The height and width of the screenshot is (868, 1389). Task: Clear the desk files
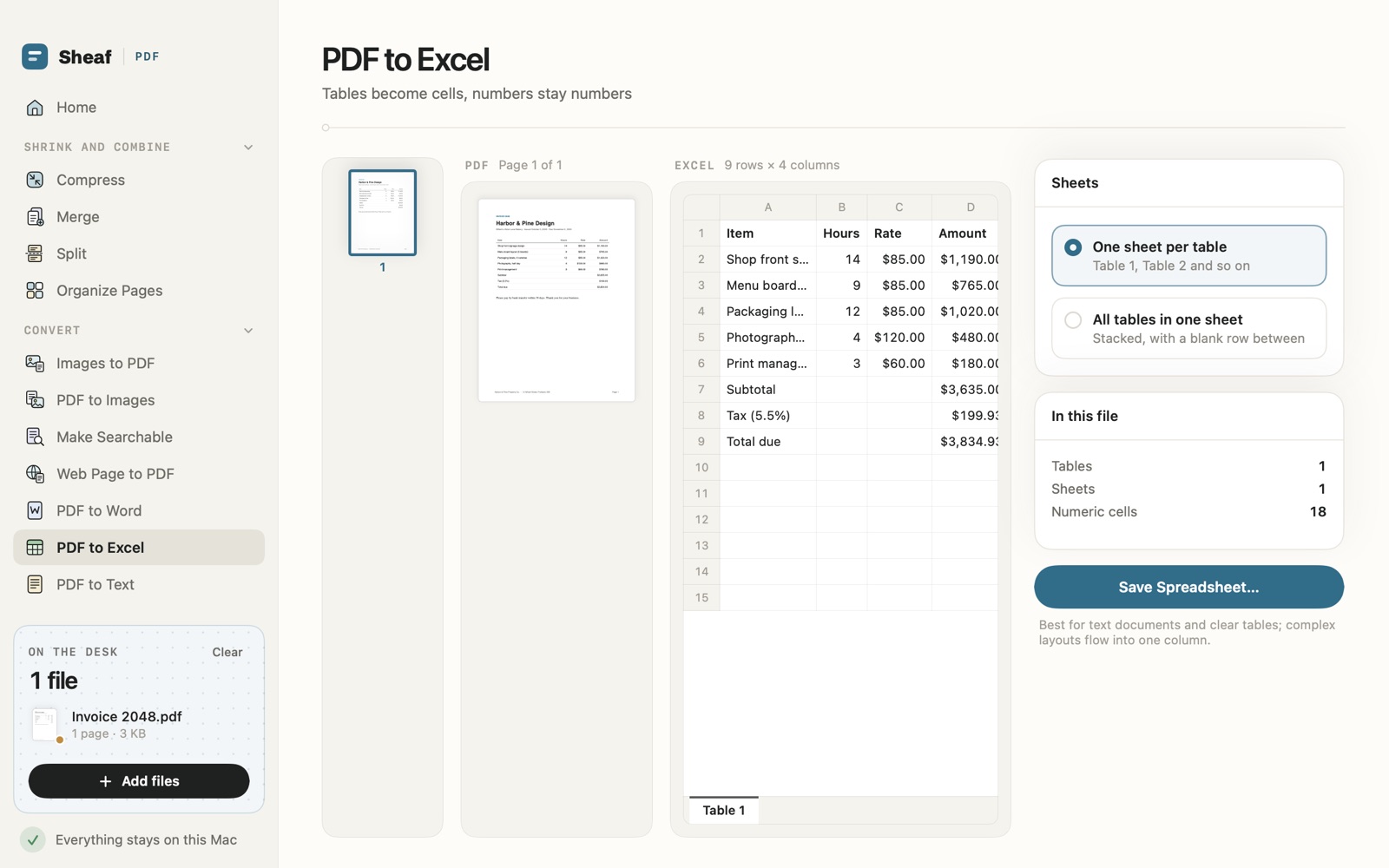(x=227, y=652)
